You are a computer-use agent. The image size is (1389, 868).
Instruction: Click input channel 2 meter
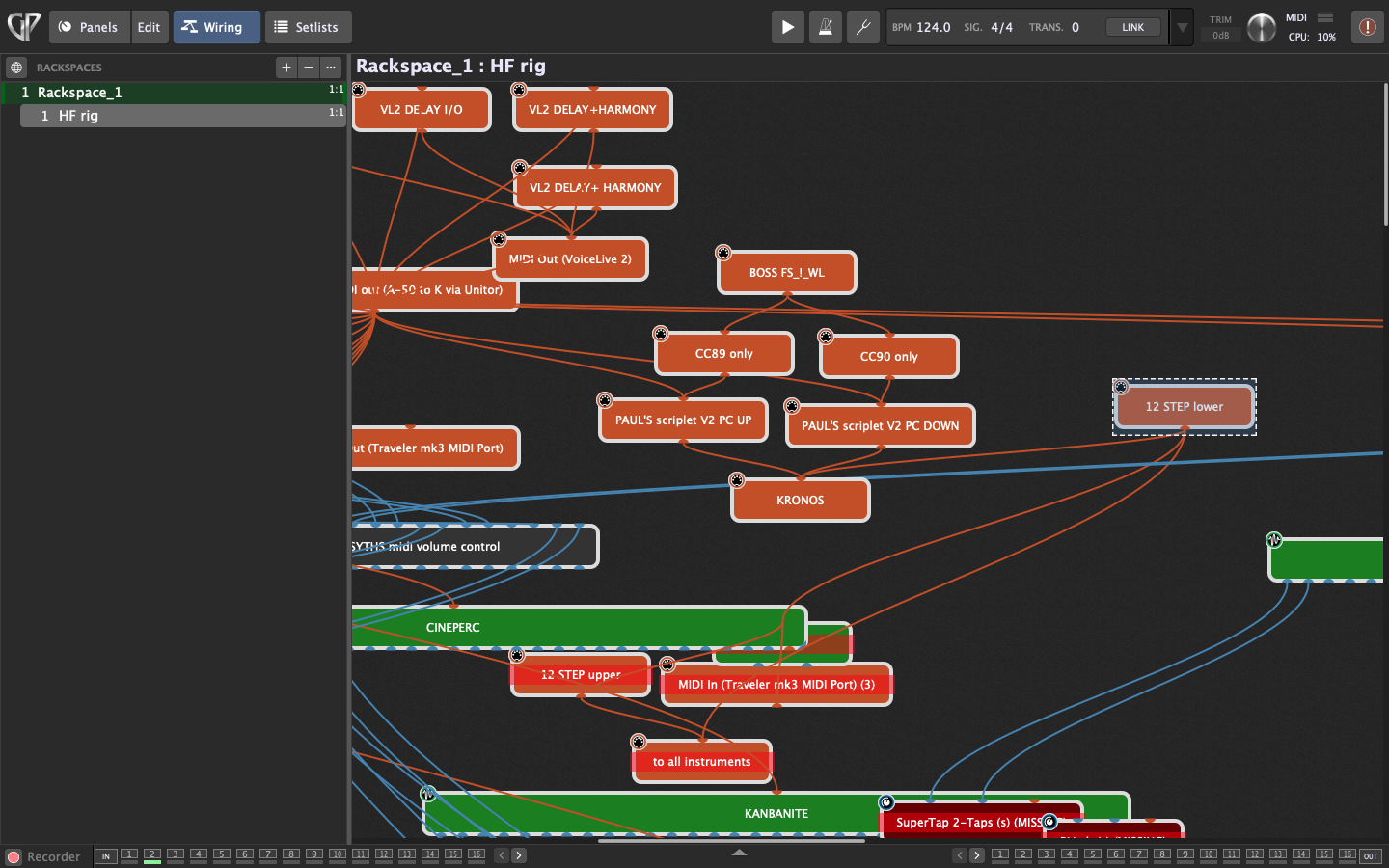pyautogui.click(x=152, y=855)
